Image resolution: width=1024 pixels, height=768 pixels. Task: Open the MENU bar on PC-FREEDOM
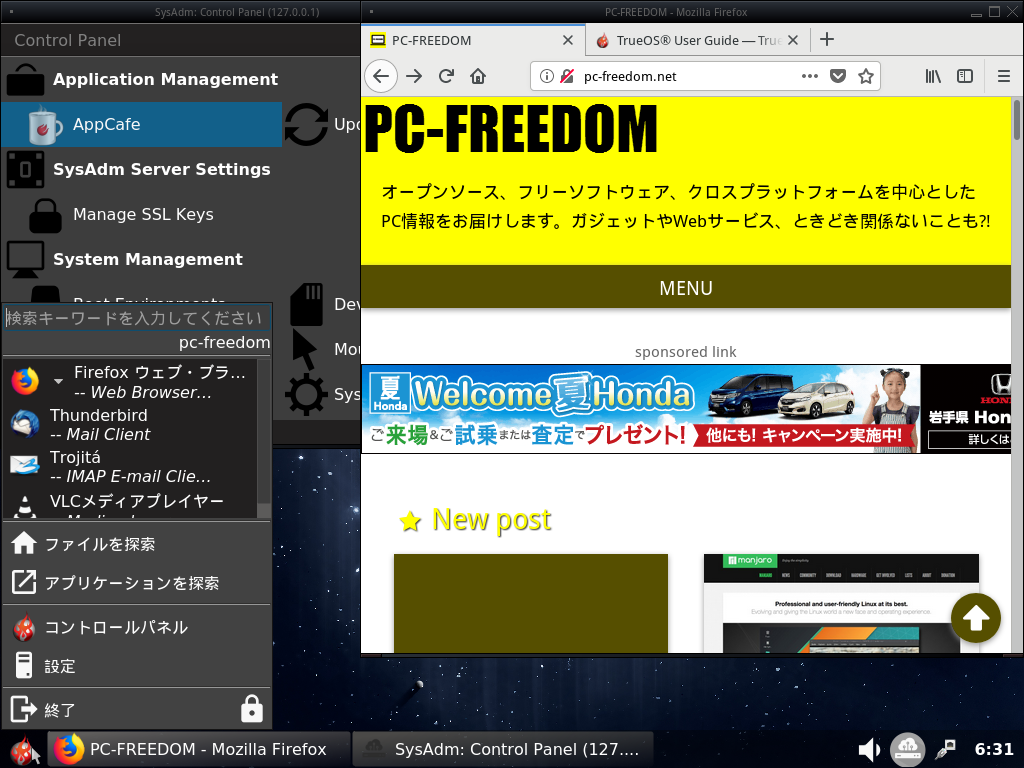pos(686,288)
